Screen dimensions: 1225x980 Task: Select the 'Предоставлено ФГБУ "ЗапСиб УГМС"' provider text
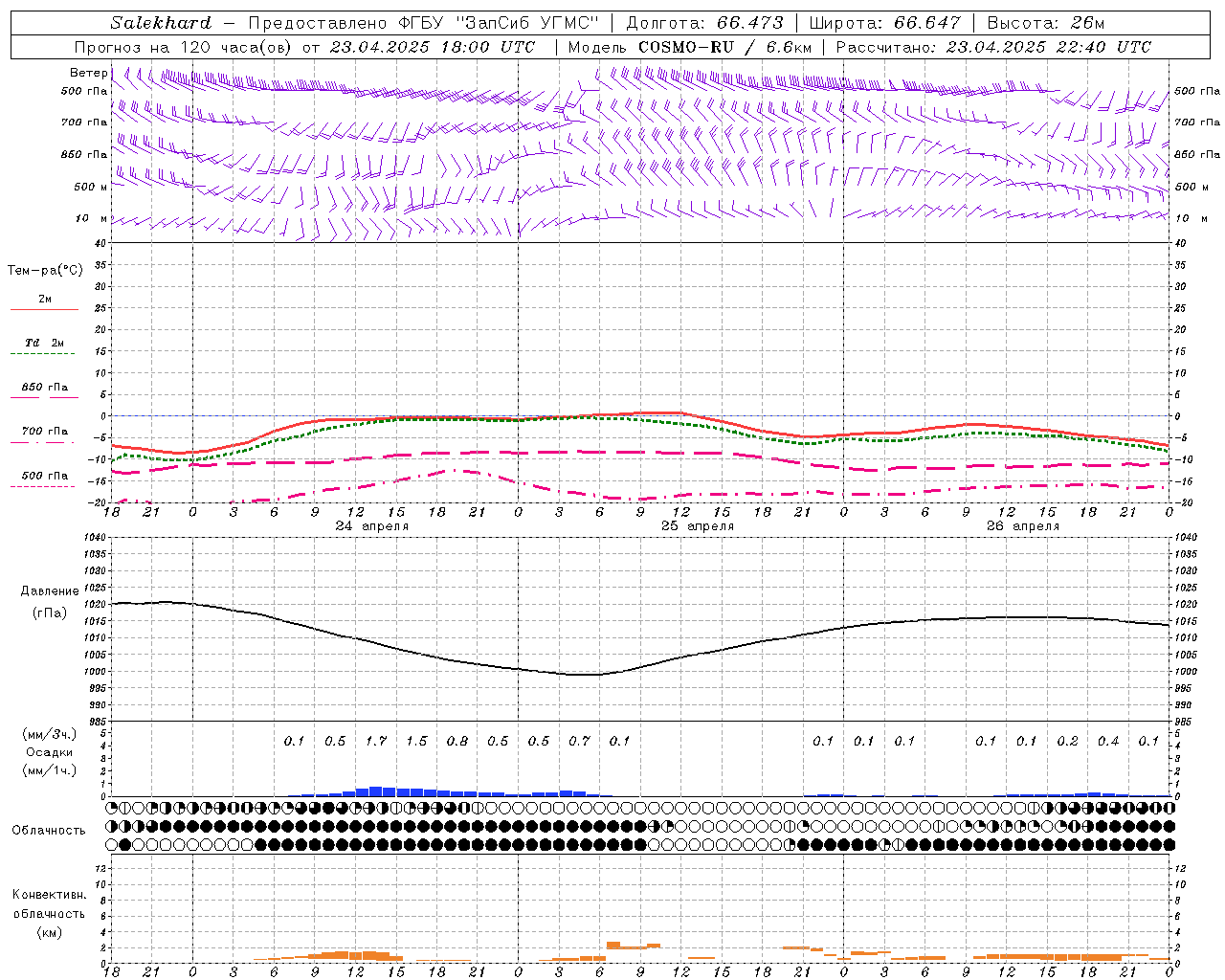[x=423, y=23]
